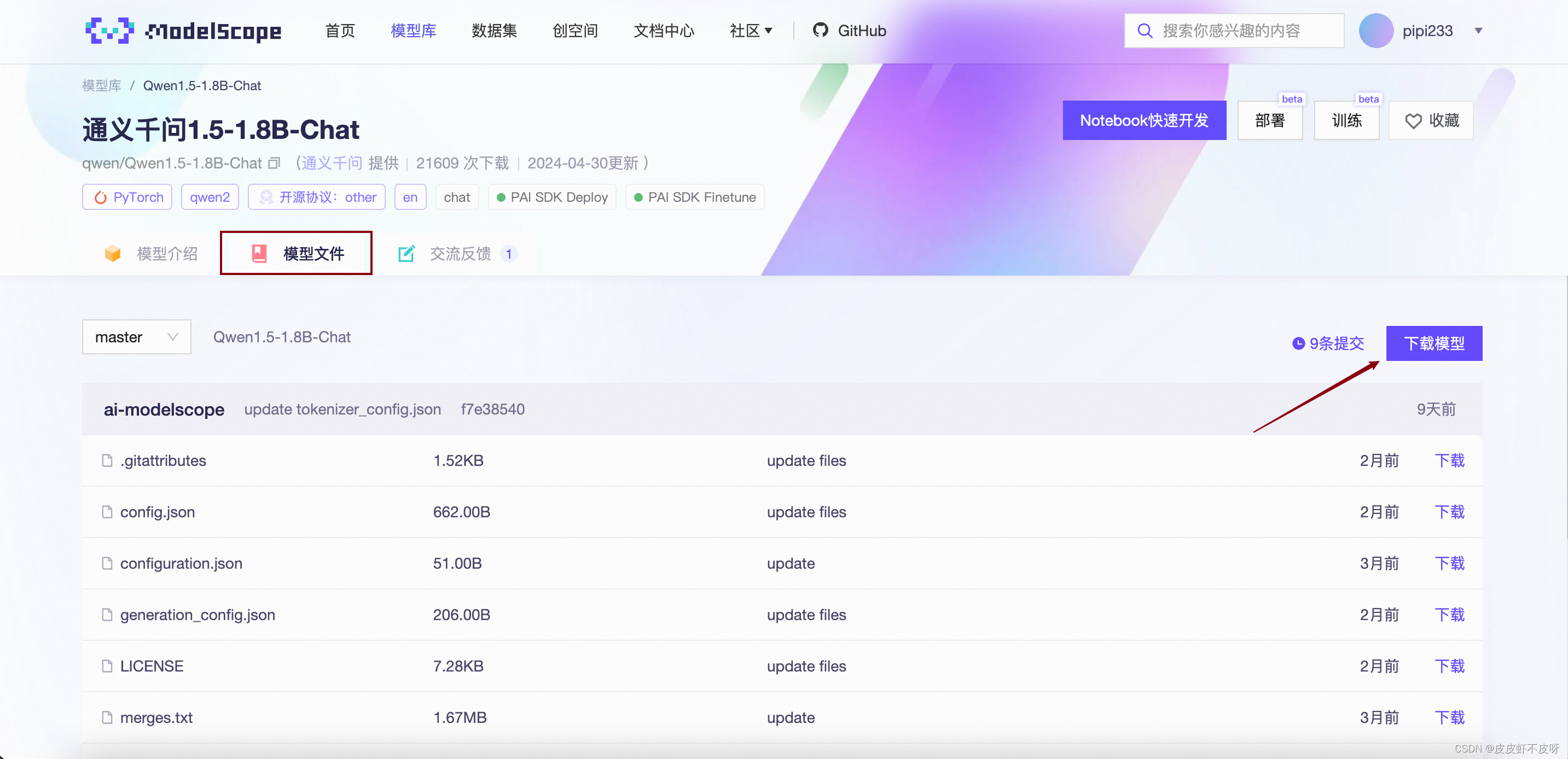Click the LICENSE file icon
The image size is (1568, 759).
(x=107, y=666)
